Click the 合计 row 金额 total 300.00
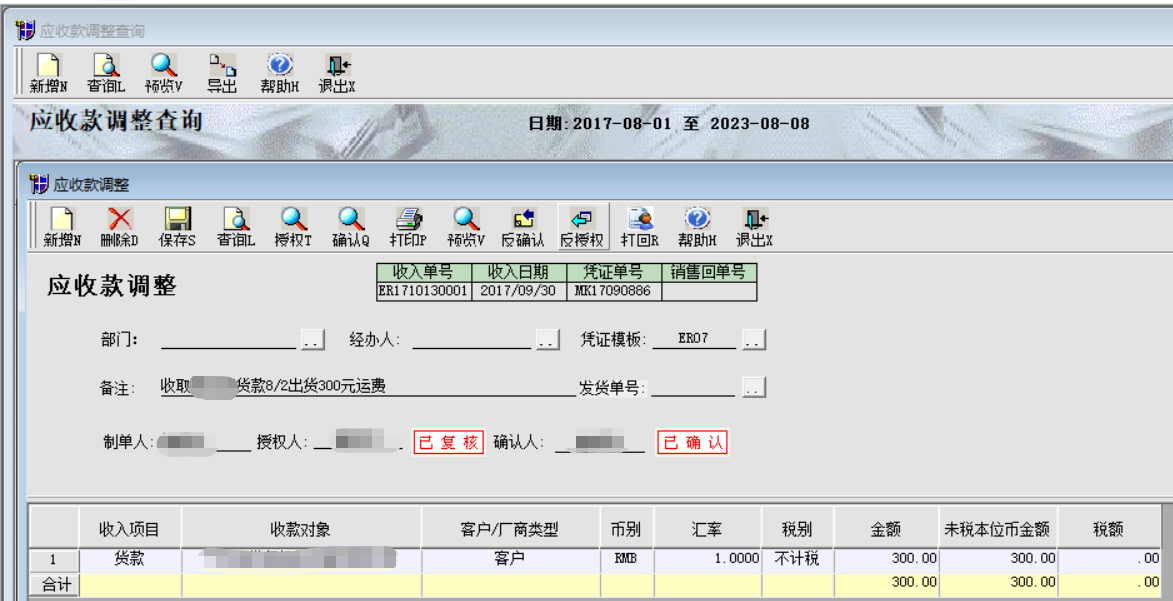 coord(886,583)
